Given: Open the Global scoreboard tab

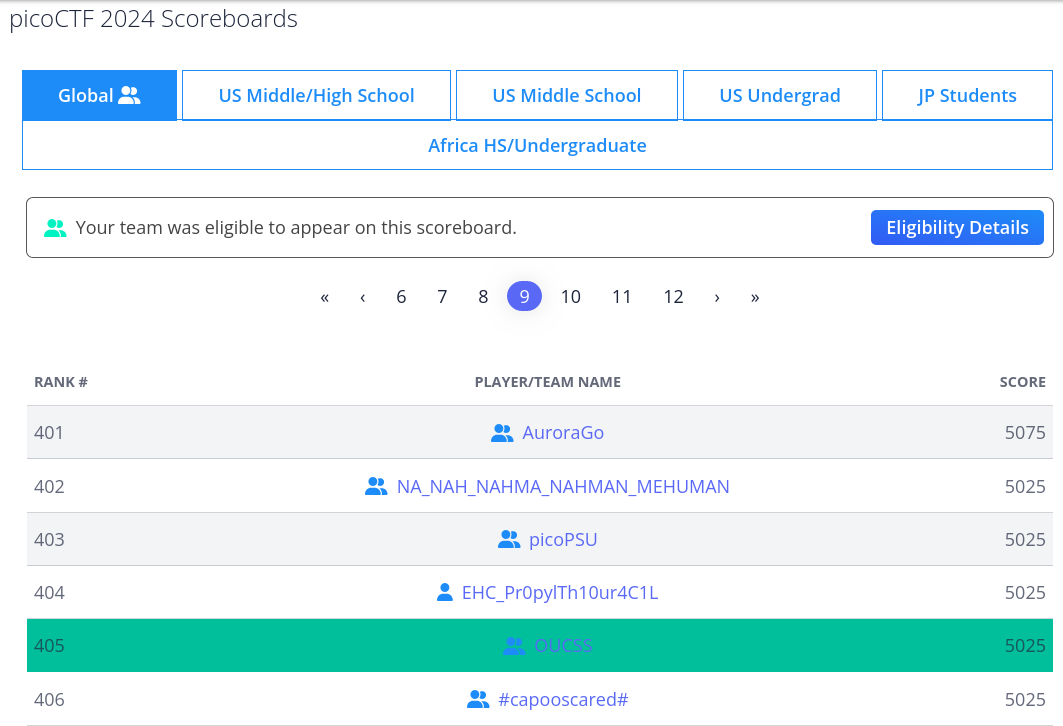Looking at the screenshot, I should [x=100, y=96].
